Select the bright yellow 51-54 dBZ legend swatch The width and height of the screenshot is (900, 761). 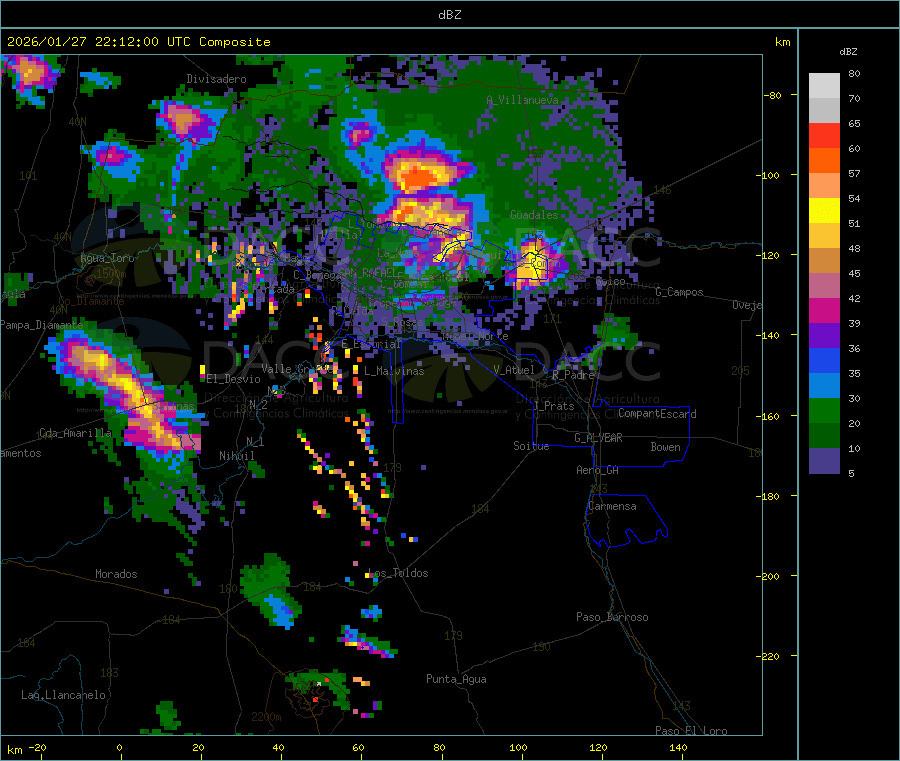click(824, 211)
